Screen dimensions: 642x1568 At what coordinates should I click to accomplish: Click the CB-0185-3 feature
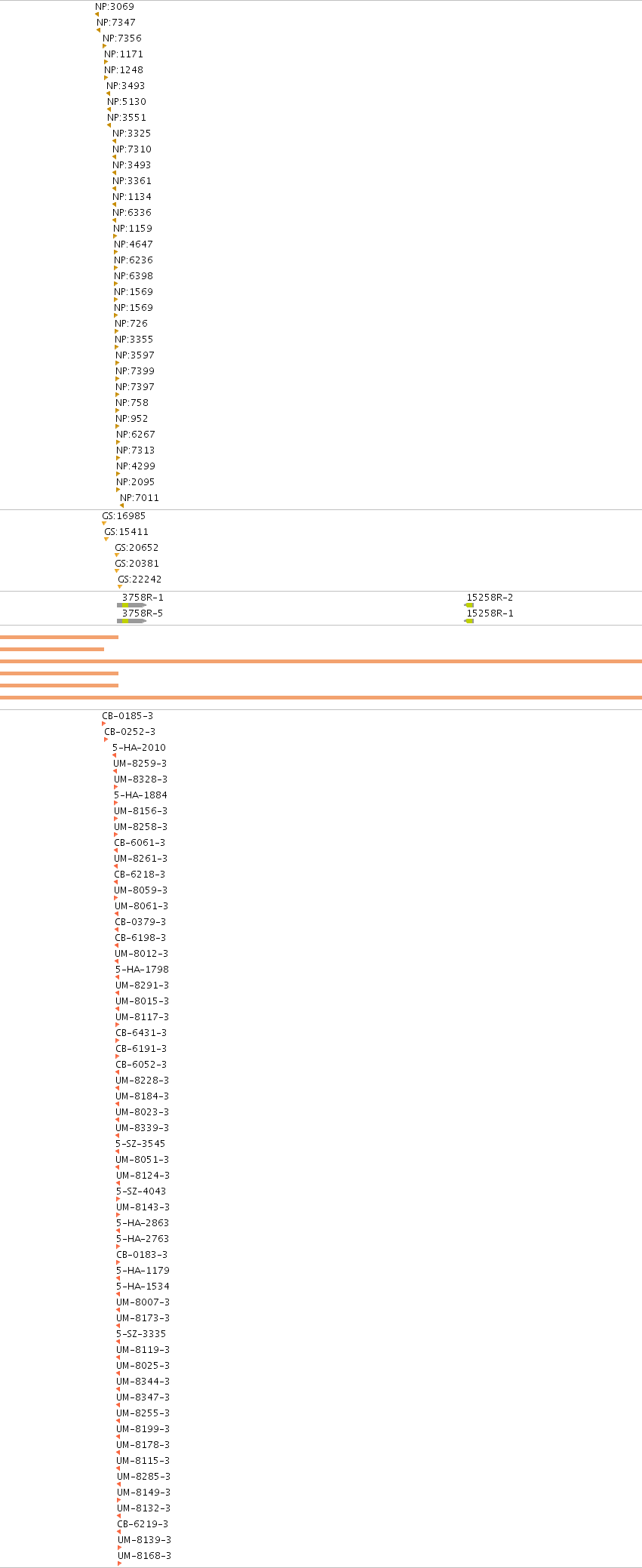[127, 716]
